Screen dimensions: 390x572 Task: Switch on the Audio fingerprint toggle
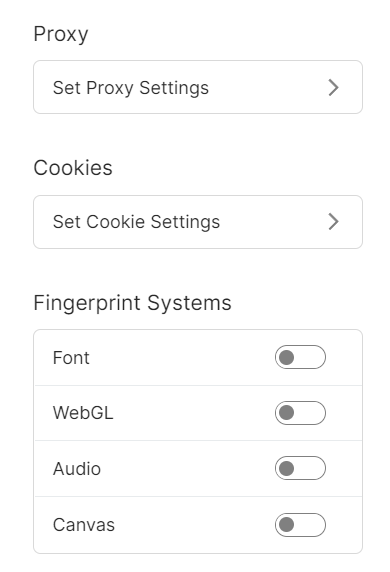click(300, 468)
